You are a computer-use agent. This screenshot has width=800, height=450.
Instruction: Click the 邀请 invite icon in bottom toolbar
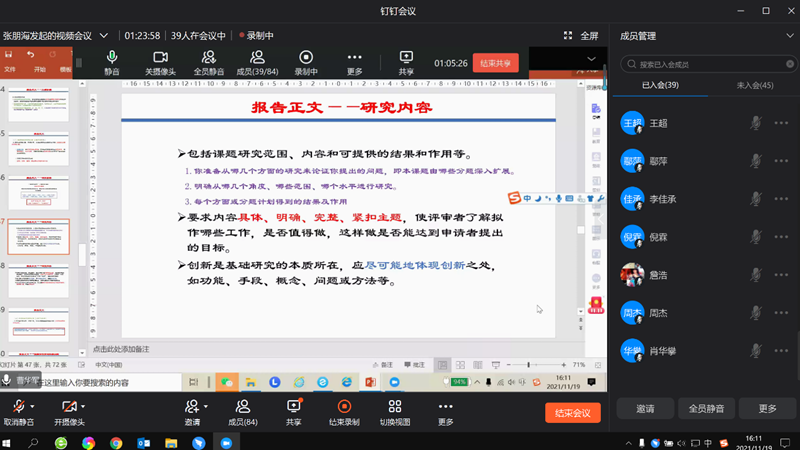pos(192,407)
